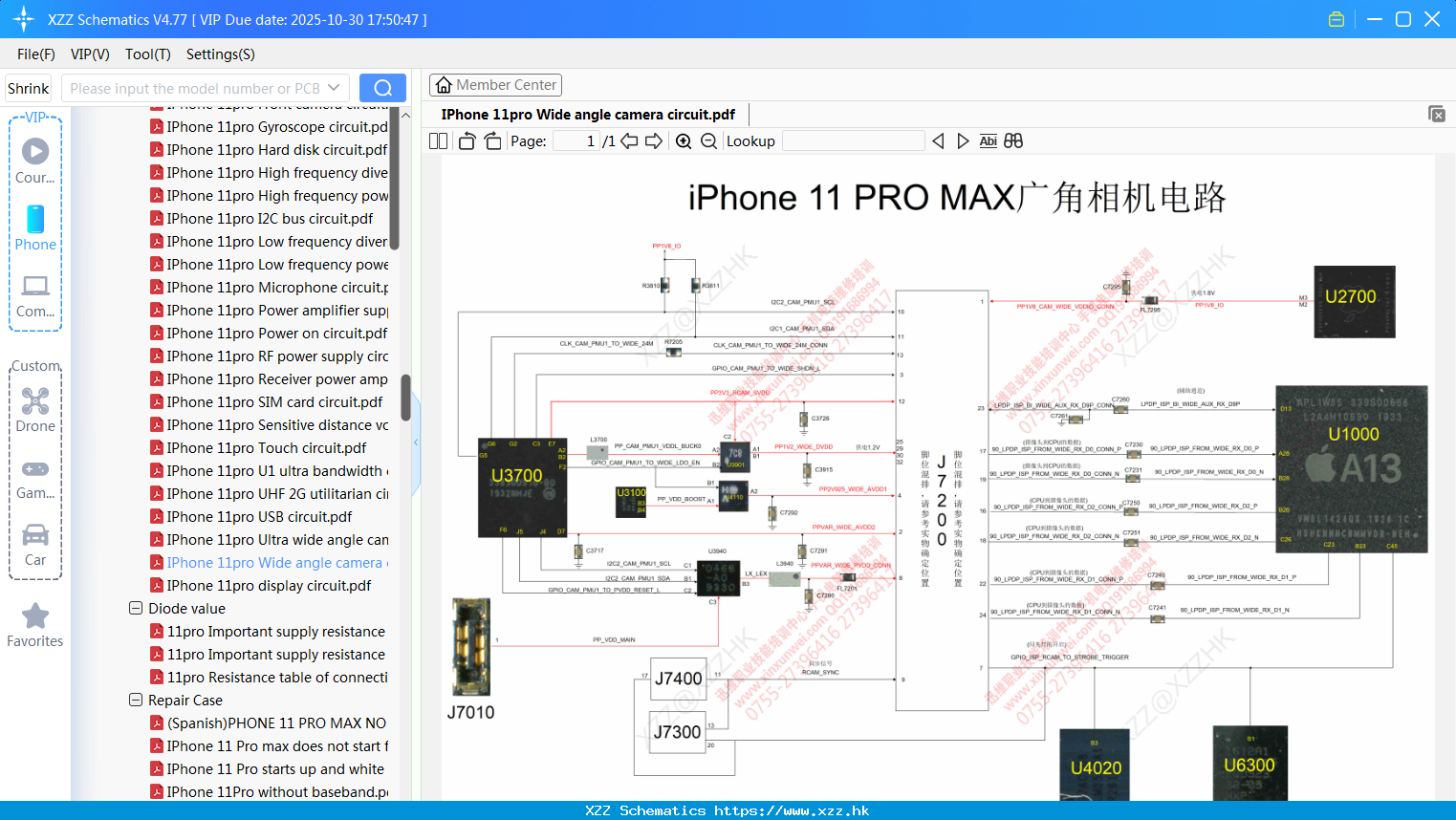Image resolution: width=1456 pixels, height=820 pixels.
Task: Select the Drone category icon
Action: pos(35,410)
